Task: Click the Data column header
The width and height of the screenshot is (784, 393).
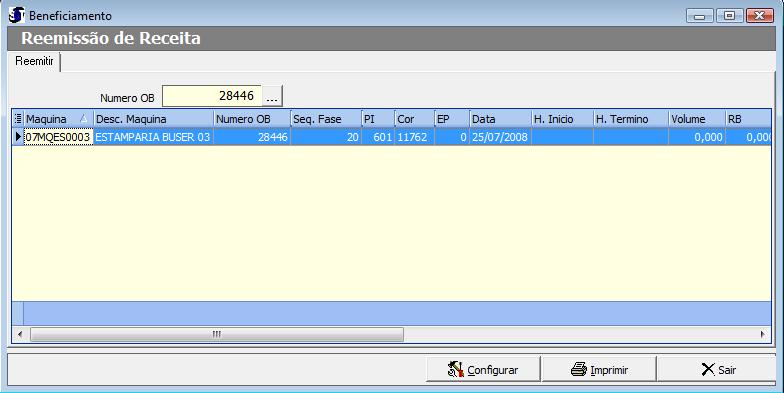Action: point(500,119)
